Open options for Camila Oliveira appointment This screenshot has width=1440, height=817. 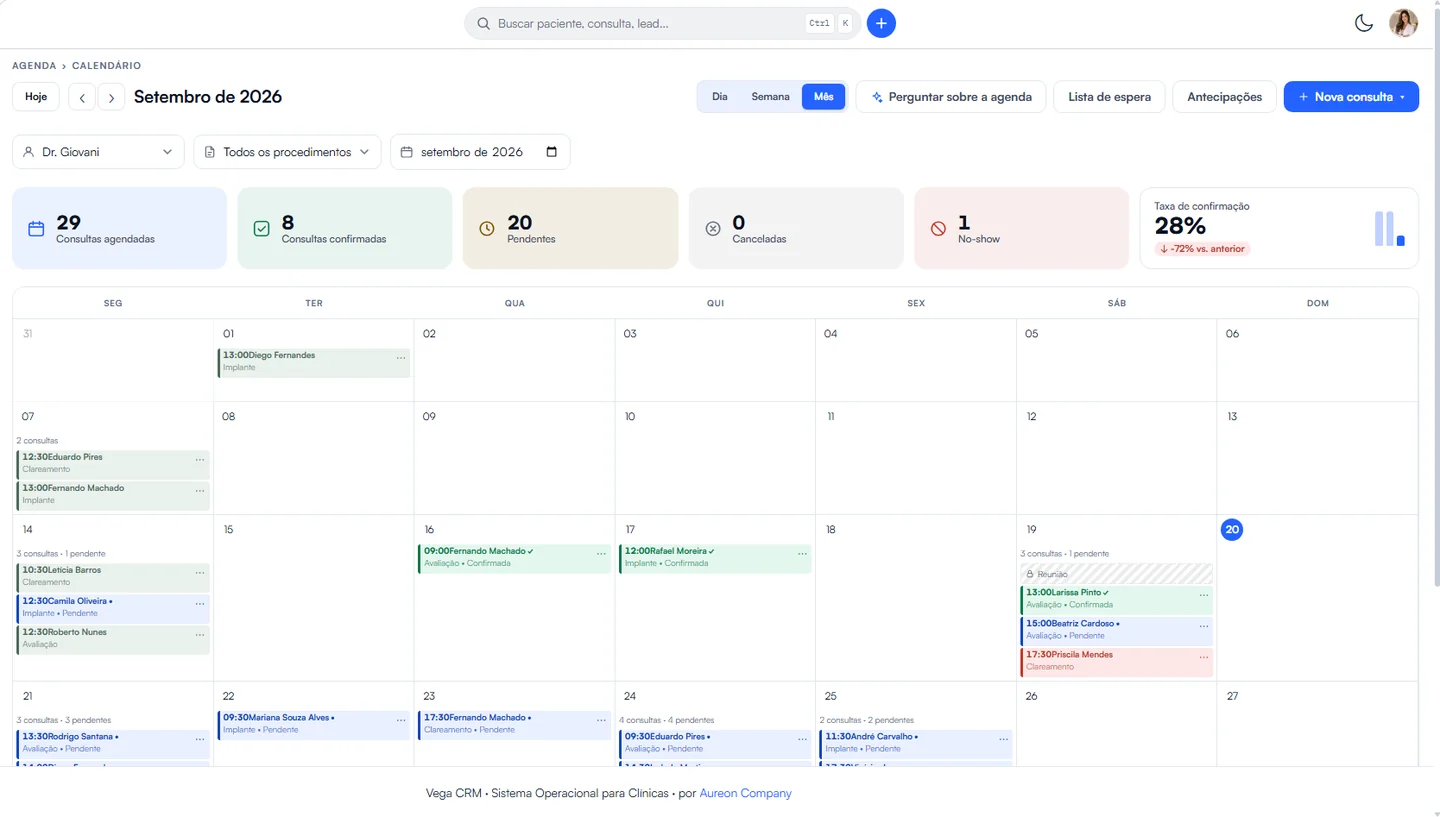[x=200, y=603]
